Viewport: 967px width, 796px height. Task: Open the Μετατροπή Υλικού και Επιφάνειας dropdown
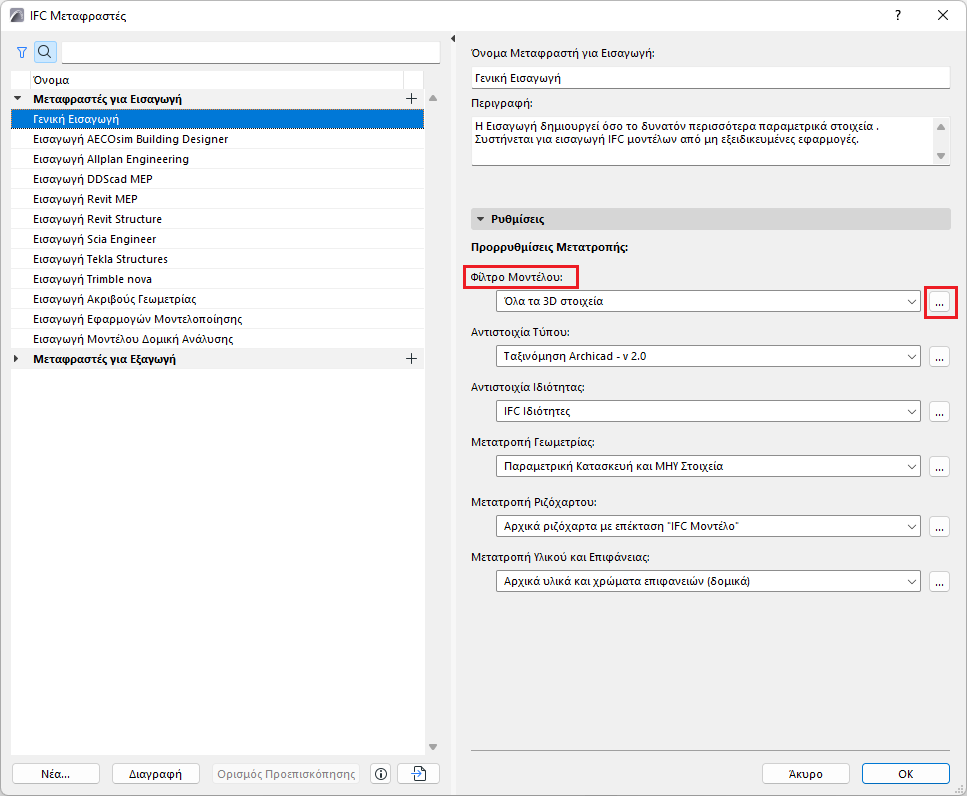point(708,581)
